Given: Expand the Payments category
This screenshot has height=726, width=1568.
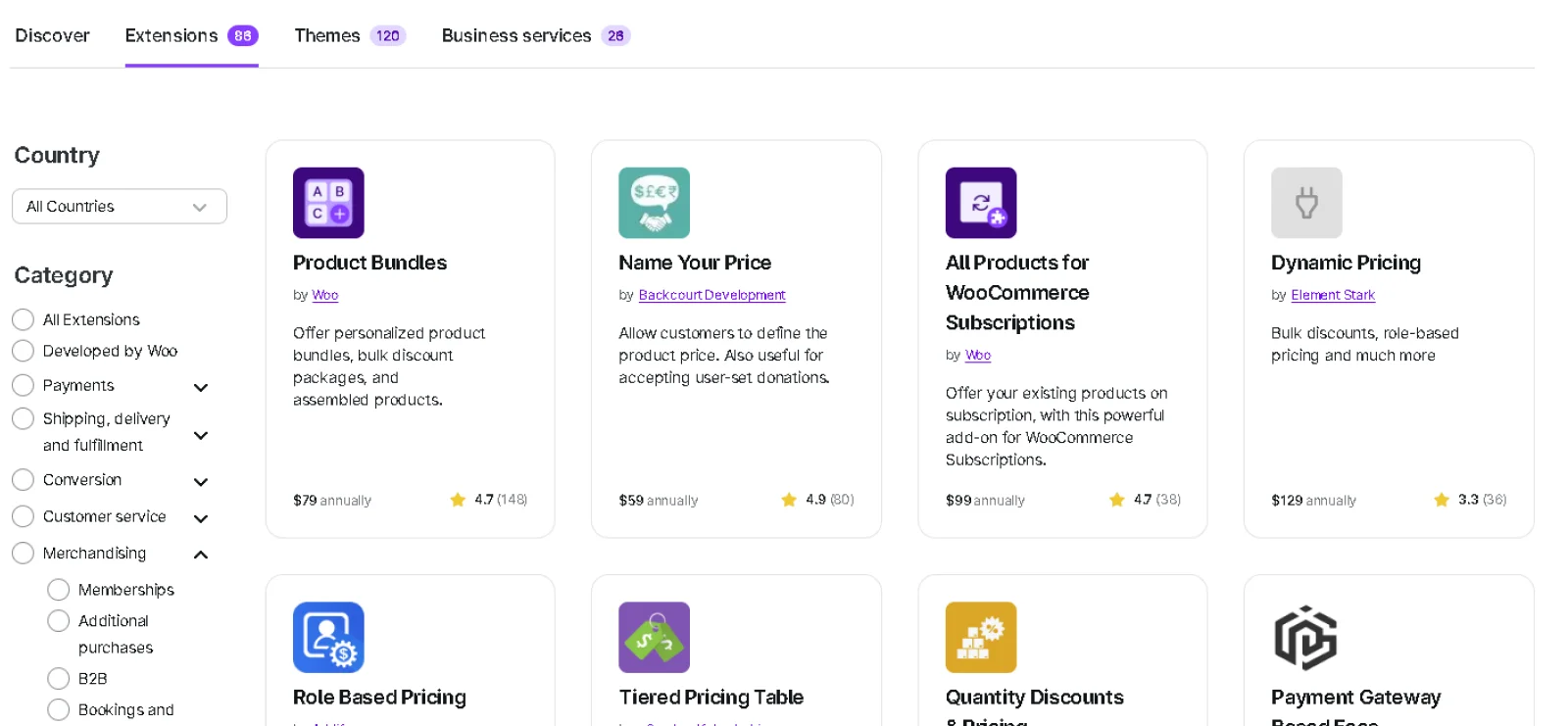Looking at the screenshot, I should (201, 386).
